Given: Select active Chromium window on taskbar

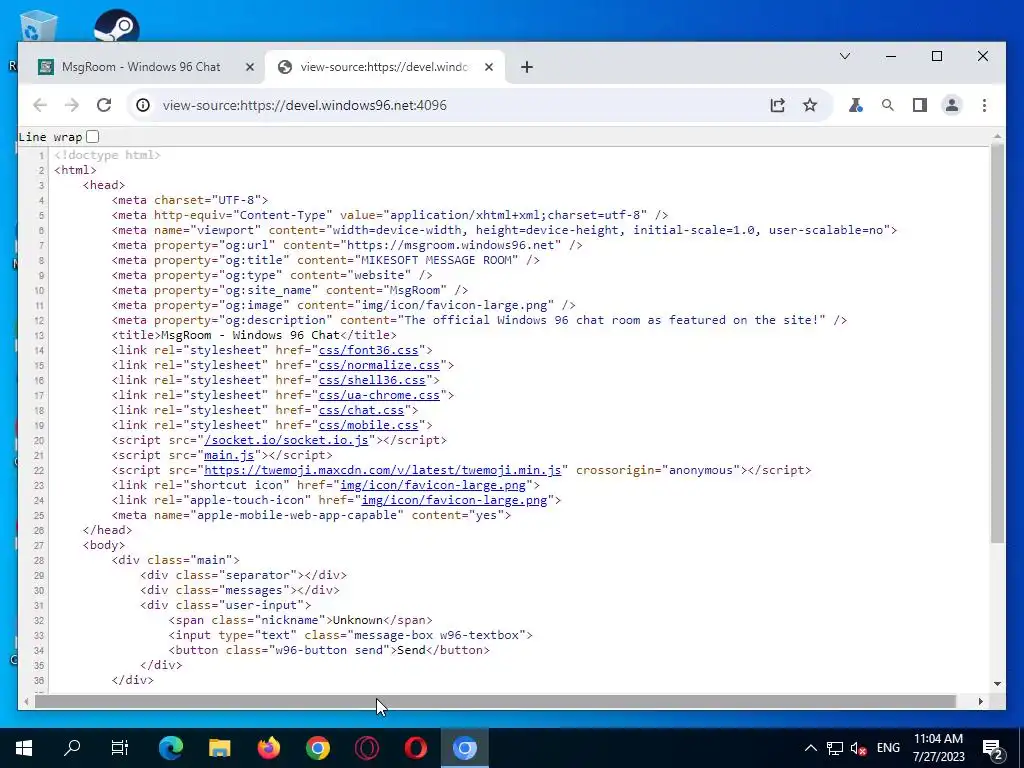Looking at the screenshot, I should tap(464, 748).
